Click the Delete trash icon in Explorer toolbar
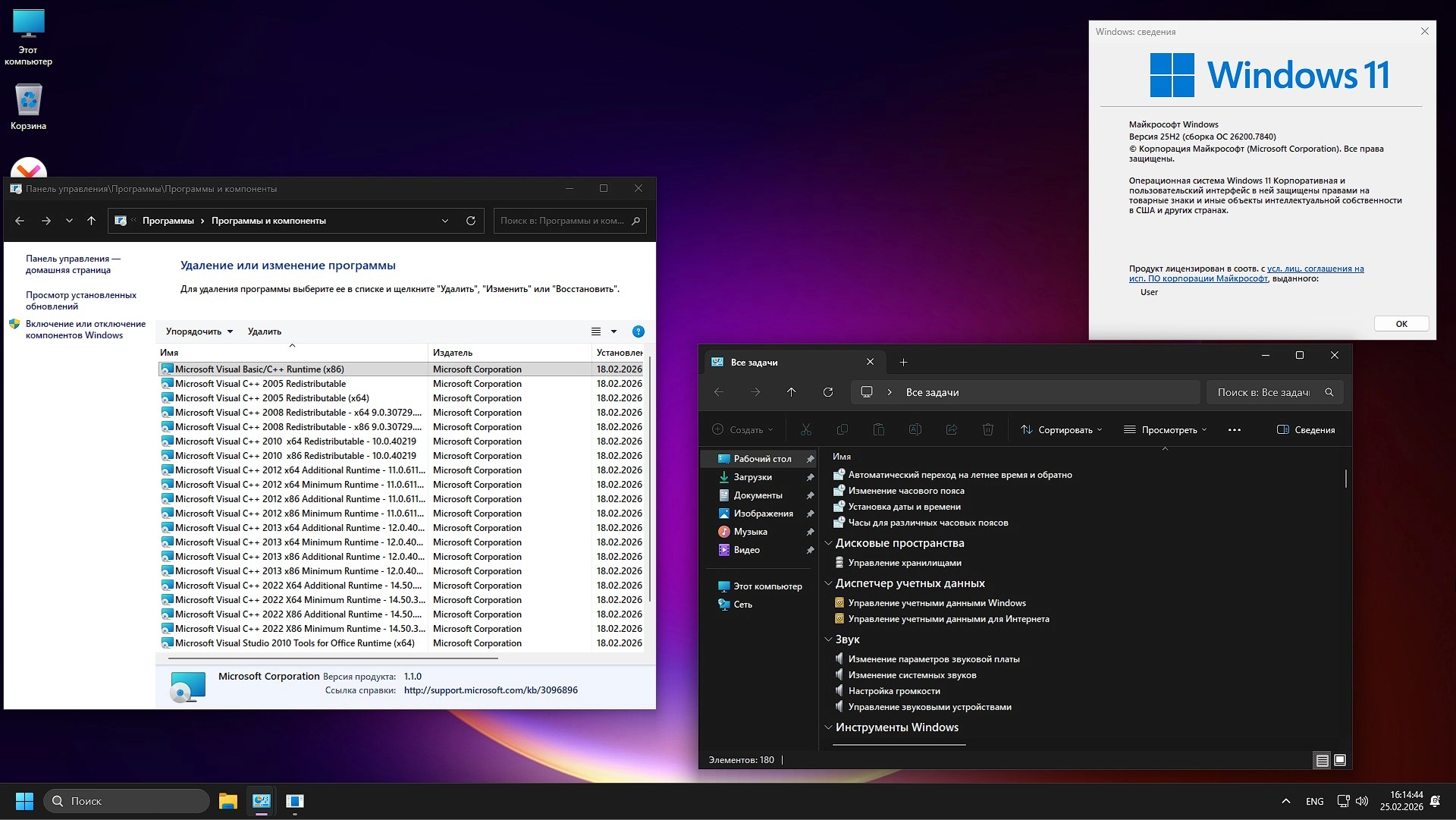The width and height of the screenshot is (1456, 820). [x=987, y=430]
